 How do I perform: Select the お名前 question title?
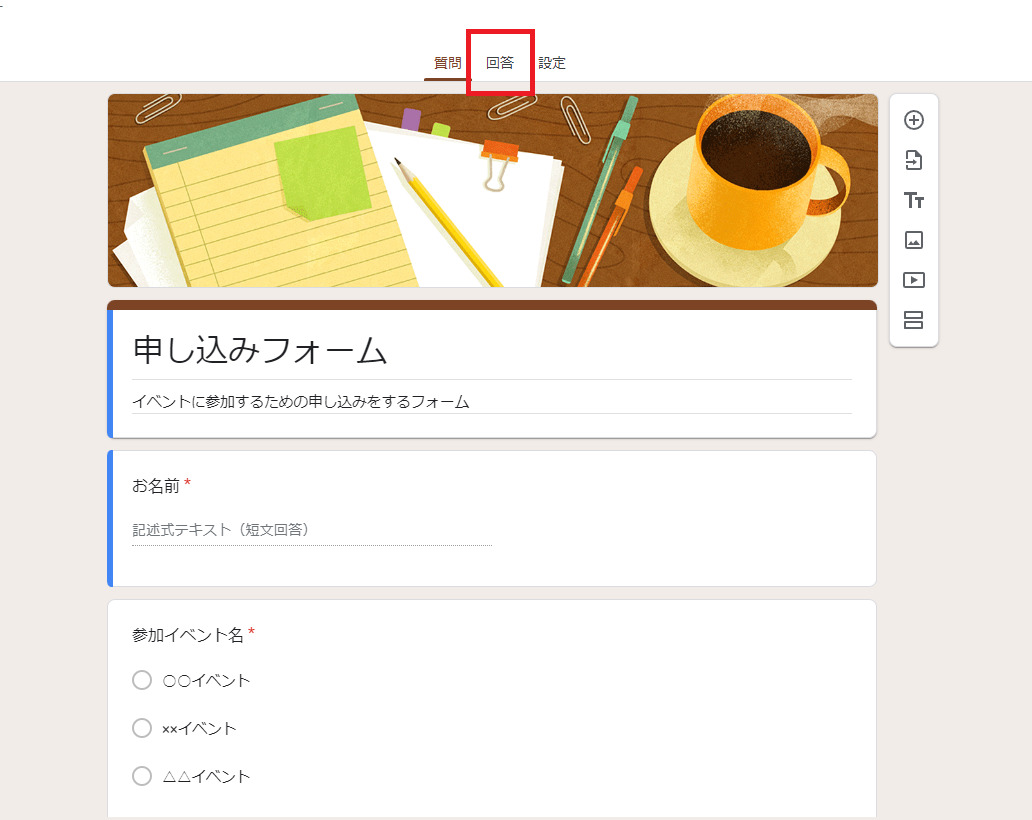[156, 486]
